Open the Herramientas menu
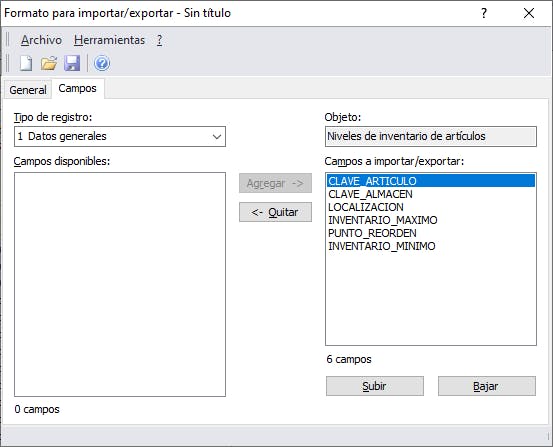This screenshot has height=447, width=553. (x=109, y=40)
